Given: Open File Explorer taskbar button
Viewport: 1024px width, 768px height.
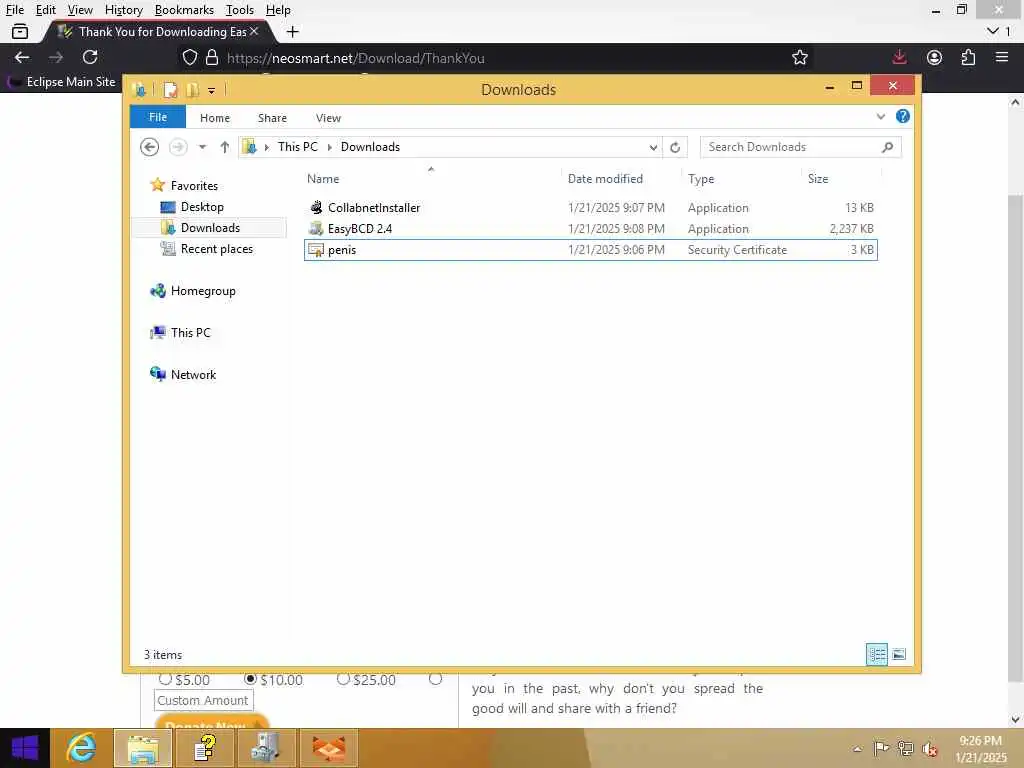Looking at the screenshot, I should 143,748.
